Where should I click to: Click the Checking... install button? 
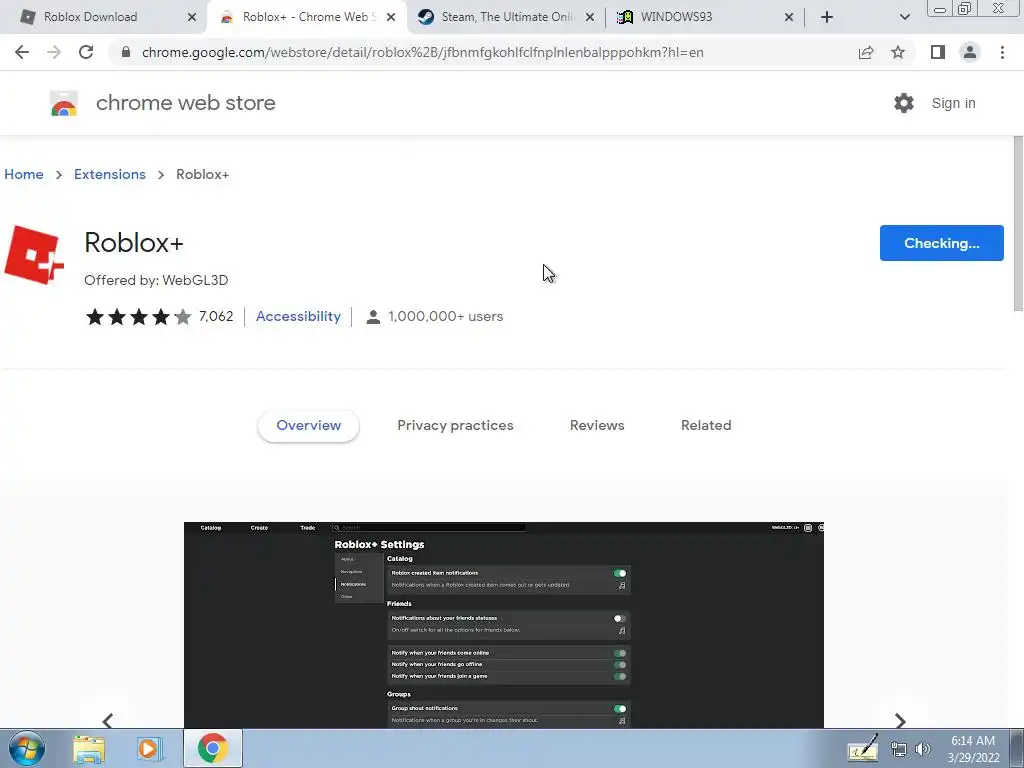[x=941, y=243]
